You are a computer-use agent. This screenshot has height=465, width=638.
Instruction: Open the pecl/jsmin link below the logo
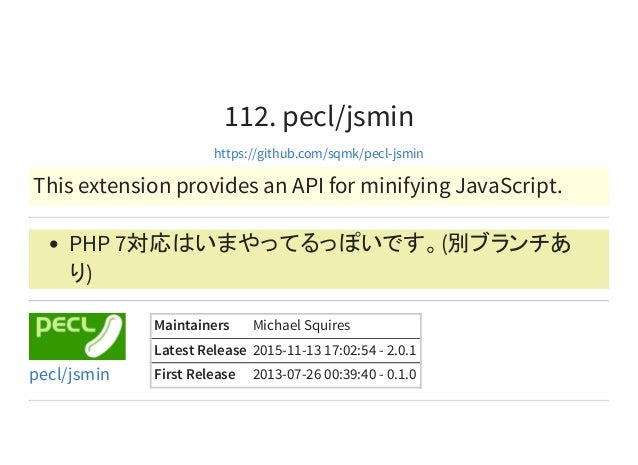[69, 374]
